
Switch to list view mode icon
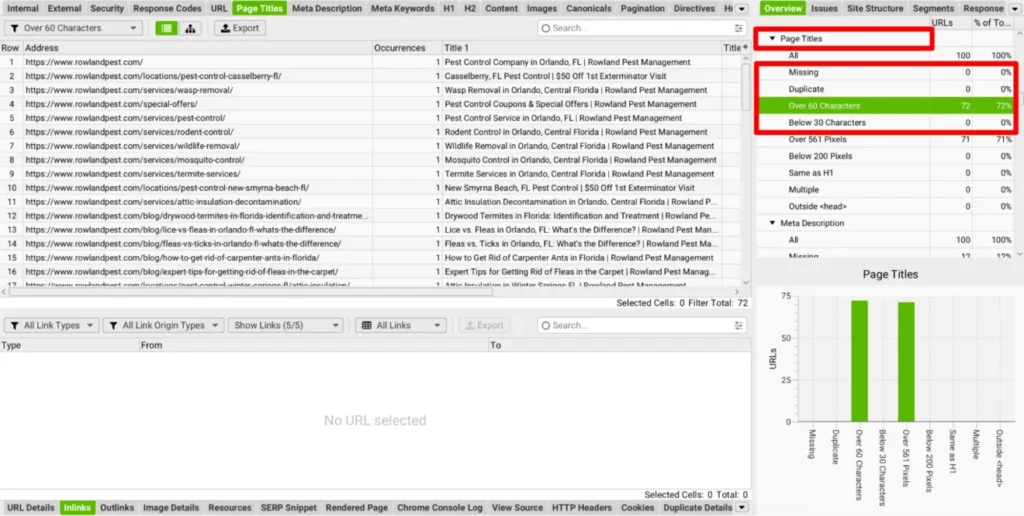[167, 28]
